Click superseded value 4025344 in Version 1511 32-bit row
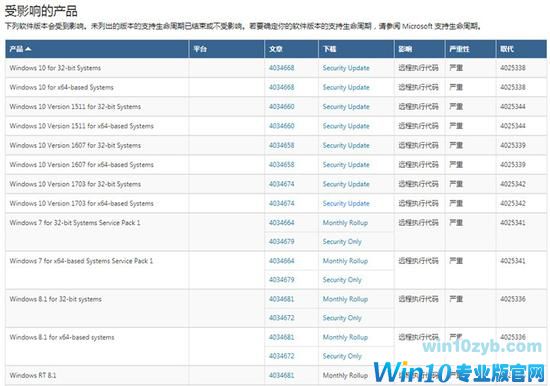Image resolution: width=550 pixels, height=386 pixels. tap(513, 107)
